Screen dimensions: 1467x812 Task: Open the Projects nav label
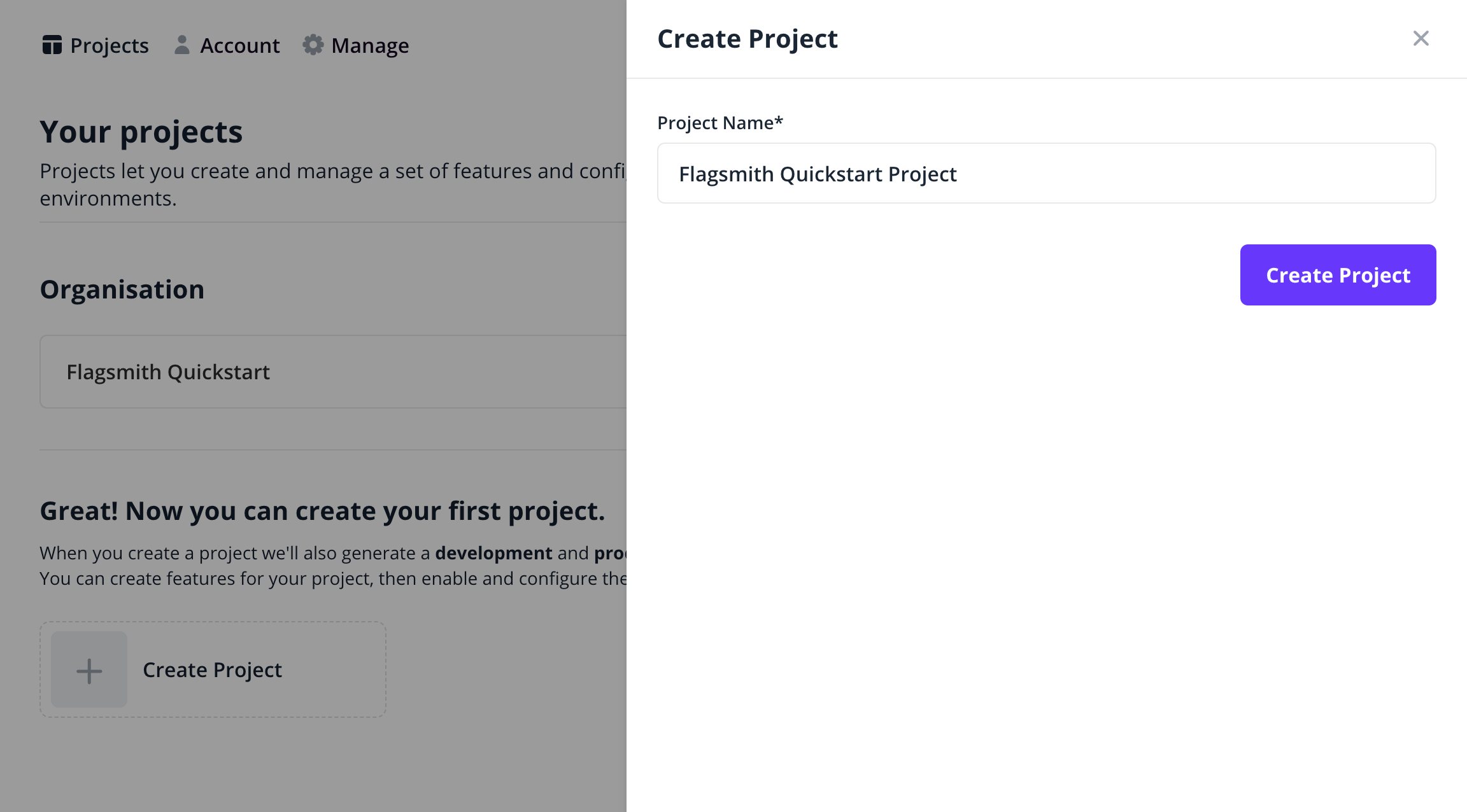[109, 46]
